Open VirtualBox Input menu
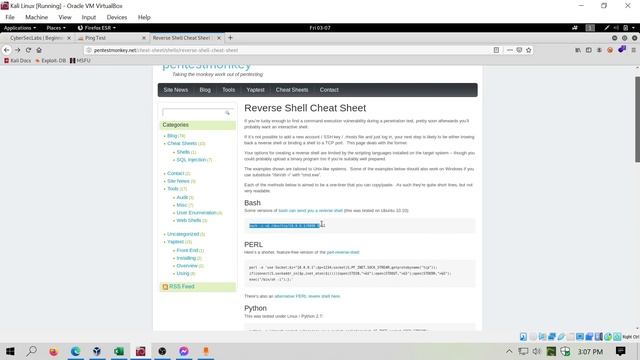The image size is (640, 360). 89,17
